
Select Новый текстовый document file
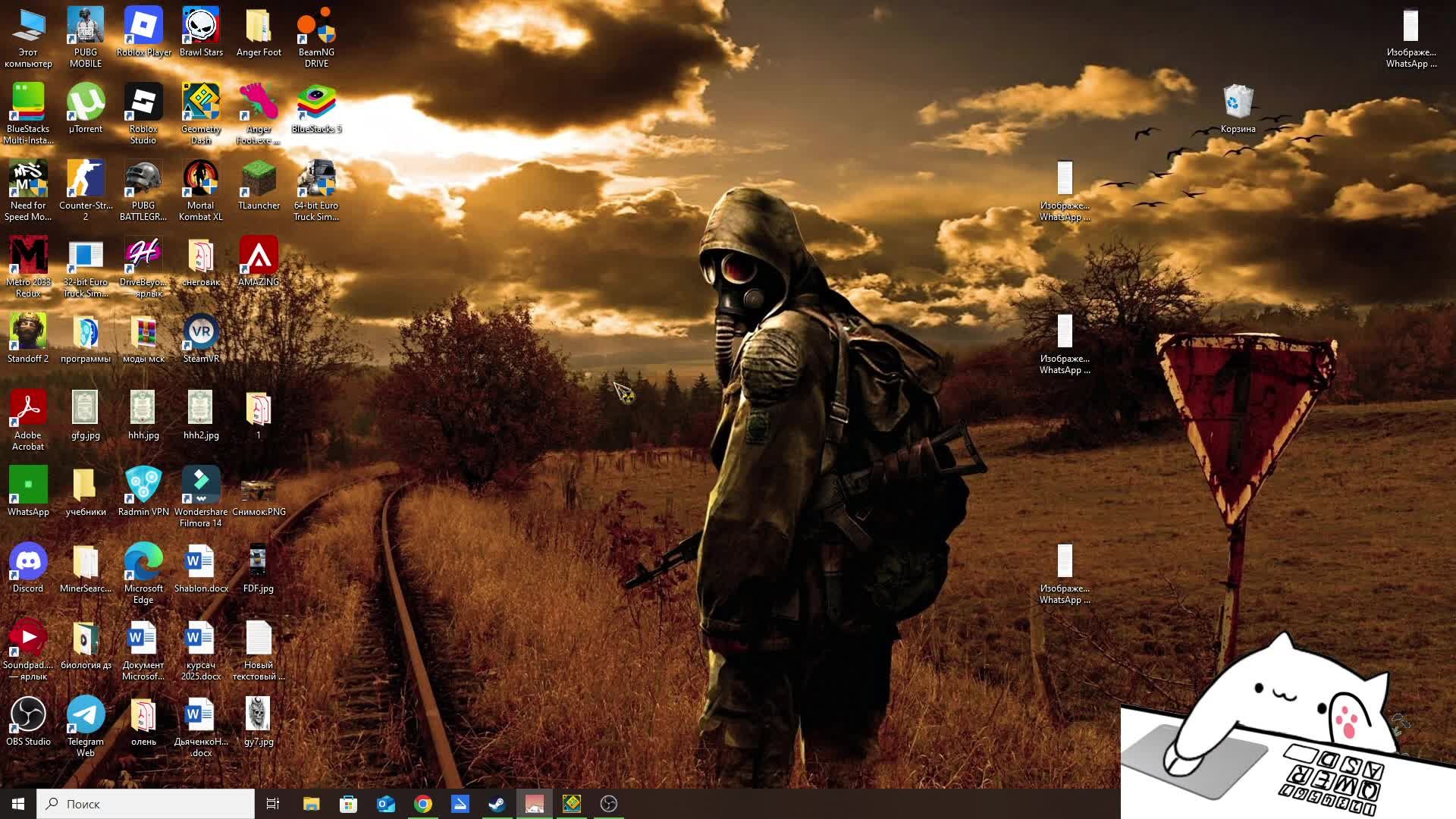pos(259,650)
